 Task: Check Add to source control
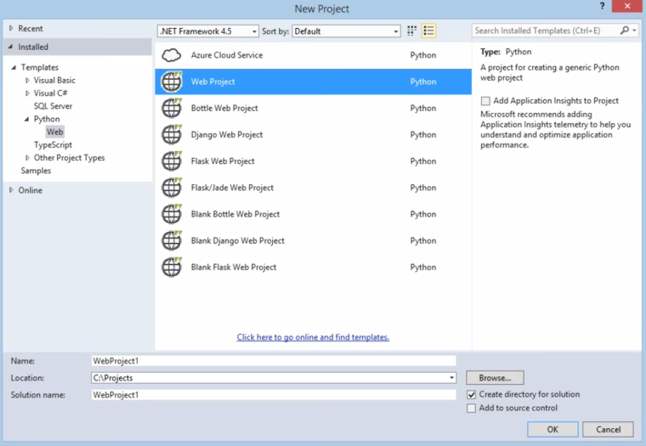(471, 408)
